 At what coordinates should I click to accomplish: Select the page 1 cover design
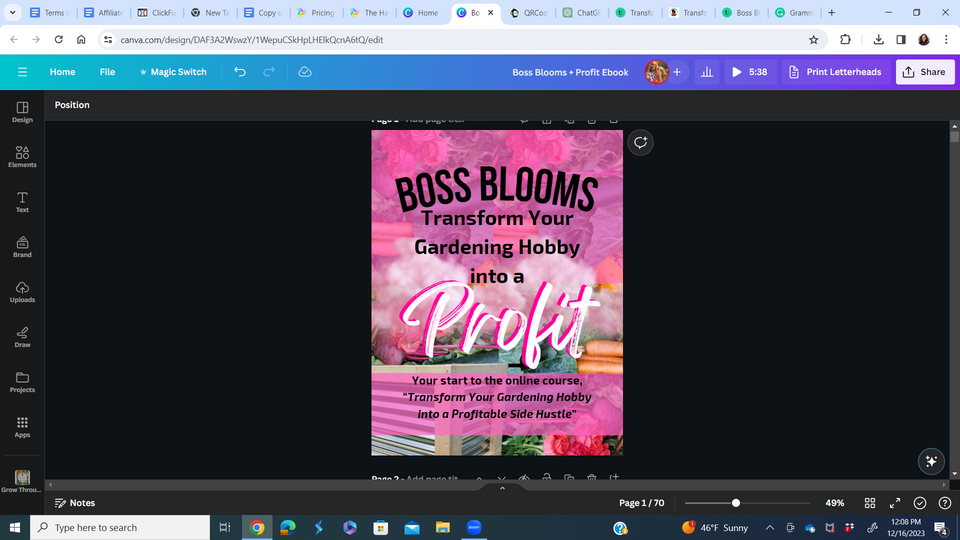pyautogui.click(x=497, y=292)
